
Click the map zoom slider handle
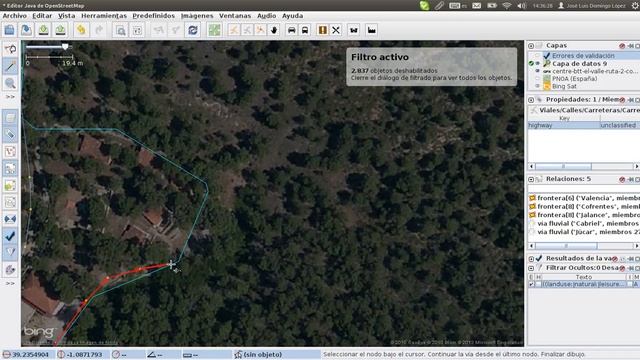[65, 47]
